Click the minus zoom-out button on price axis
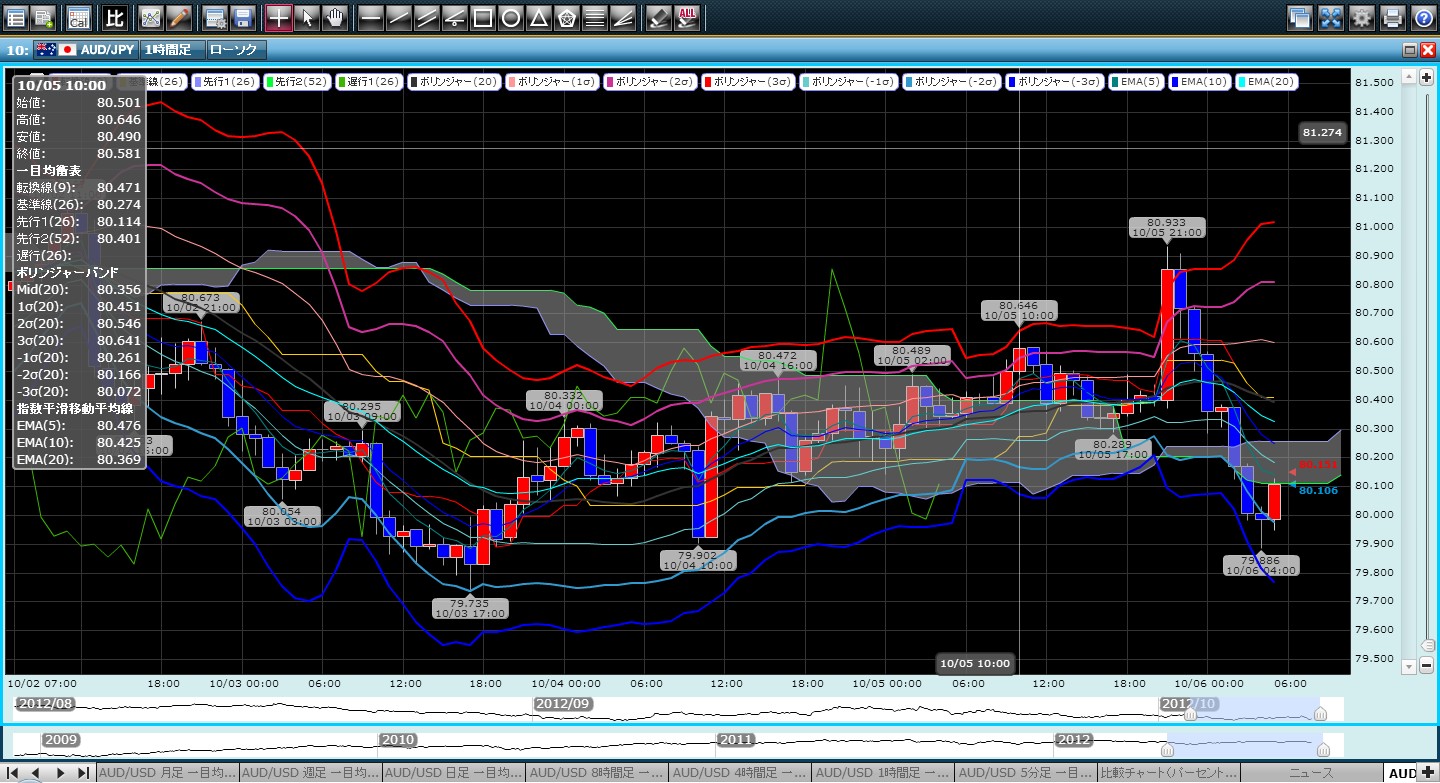 point(1425,664)
